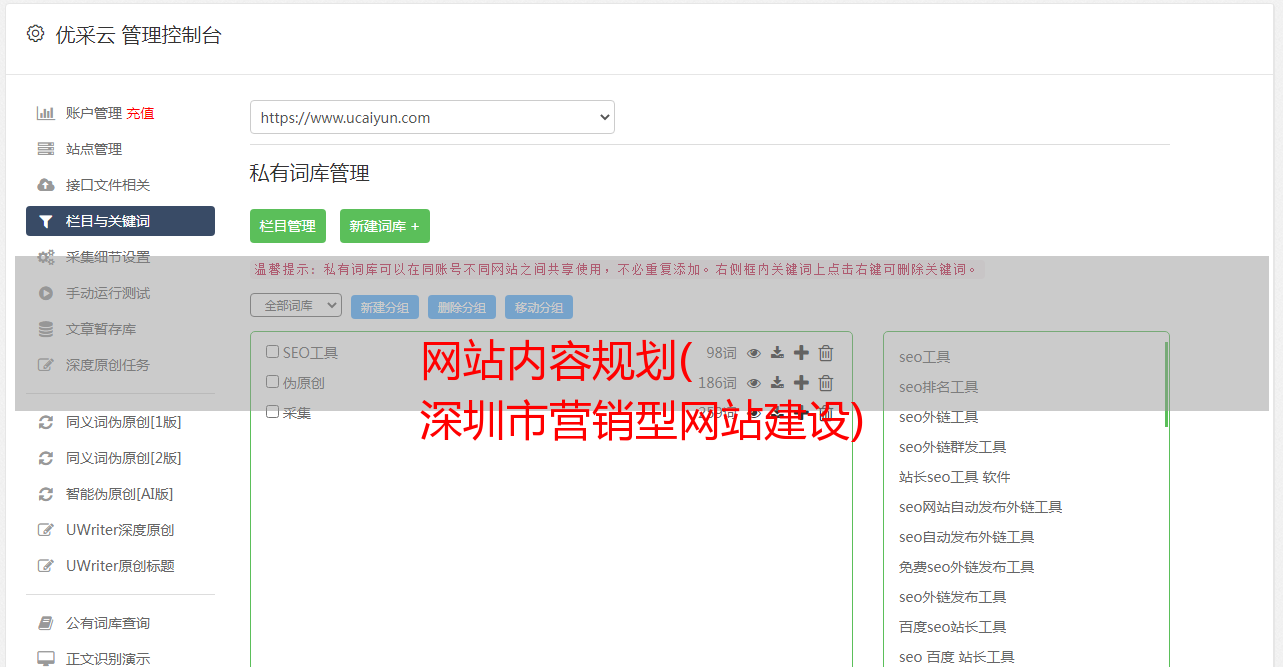Tick the SEO工具 checkbox

tap(272, 352)
